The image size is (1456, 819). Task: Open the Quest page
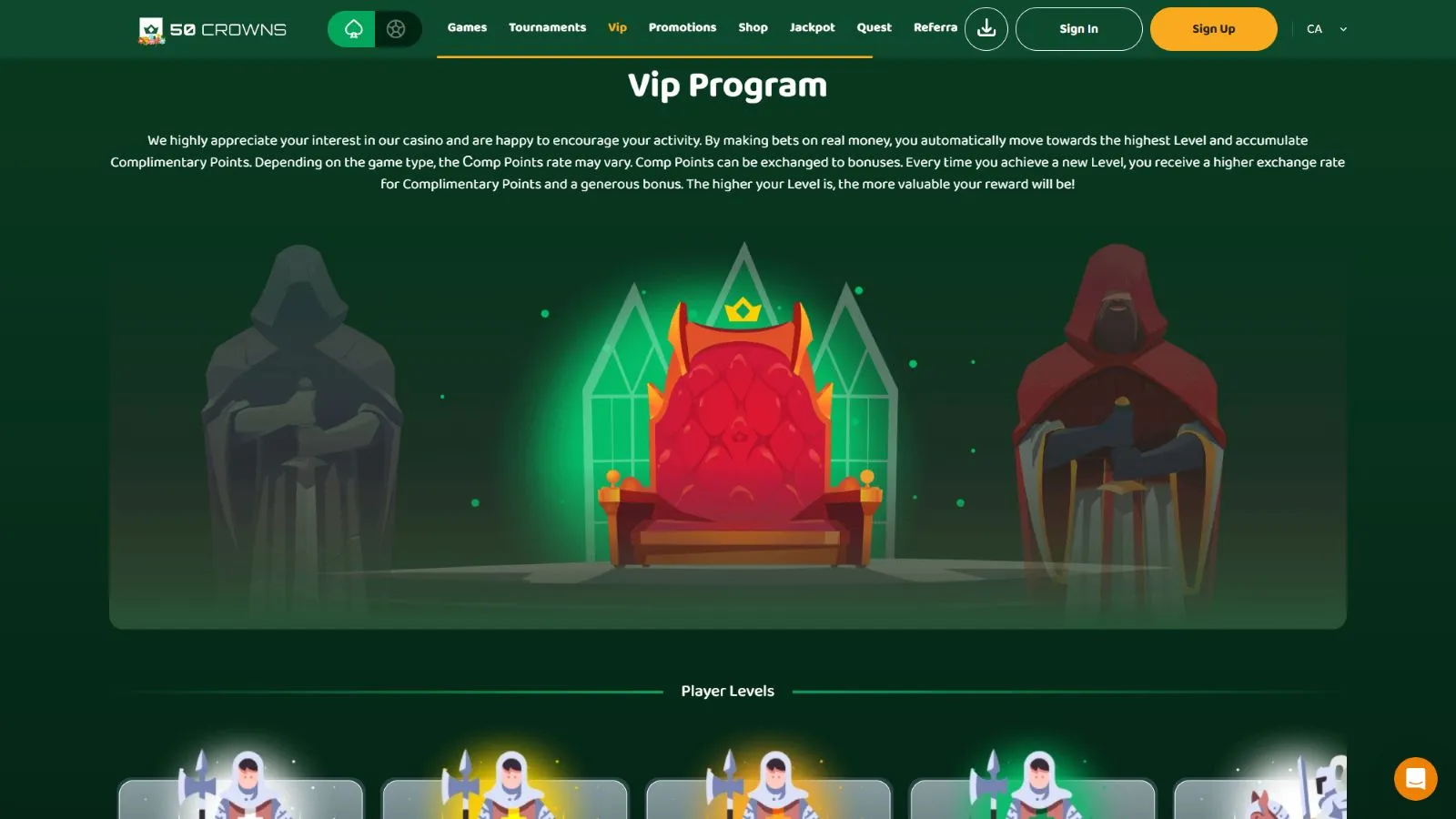(x=874, y=27)
